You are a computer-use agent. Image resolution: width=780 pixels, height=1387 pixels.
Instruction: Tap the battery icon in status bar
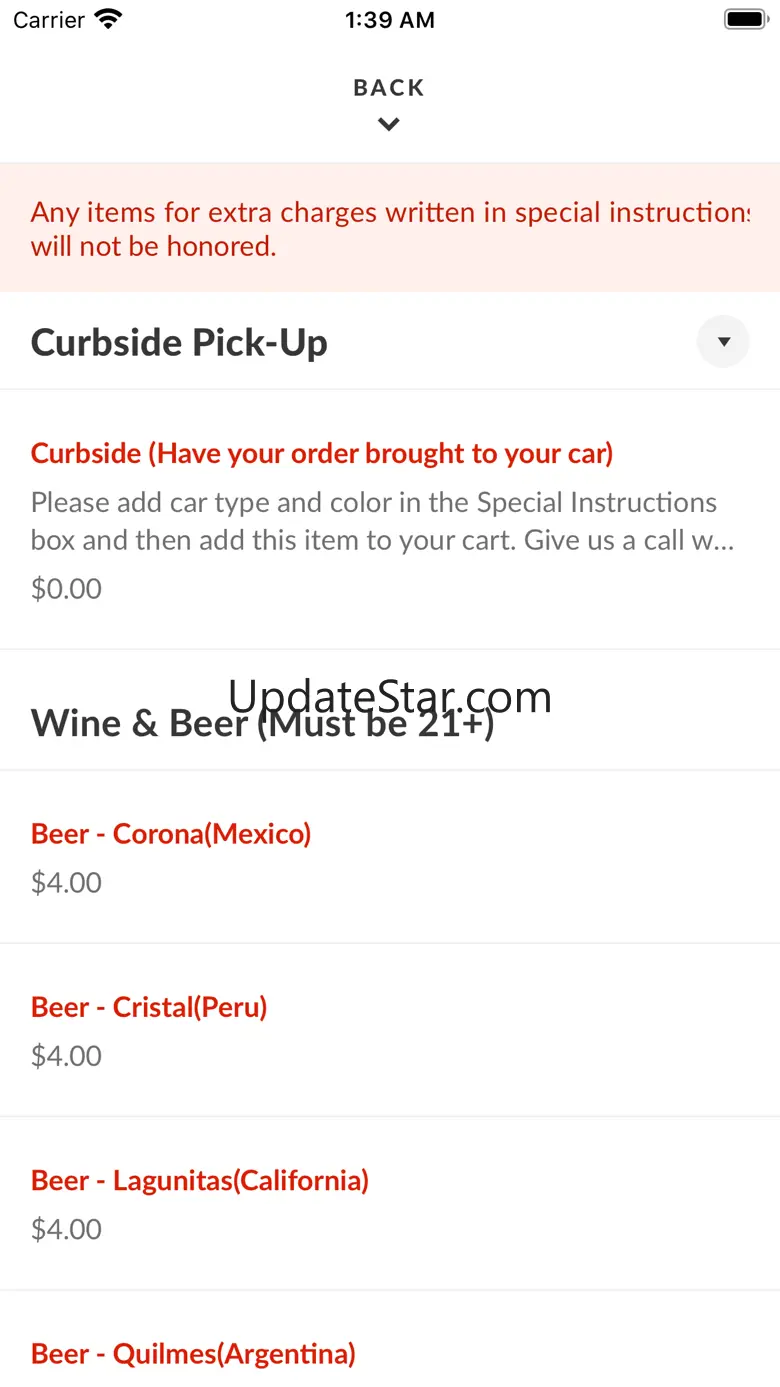point(744,19)
